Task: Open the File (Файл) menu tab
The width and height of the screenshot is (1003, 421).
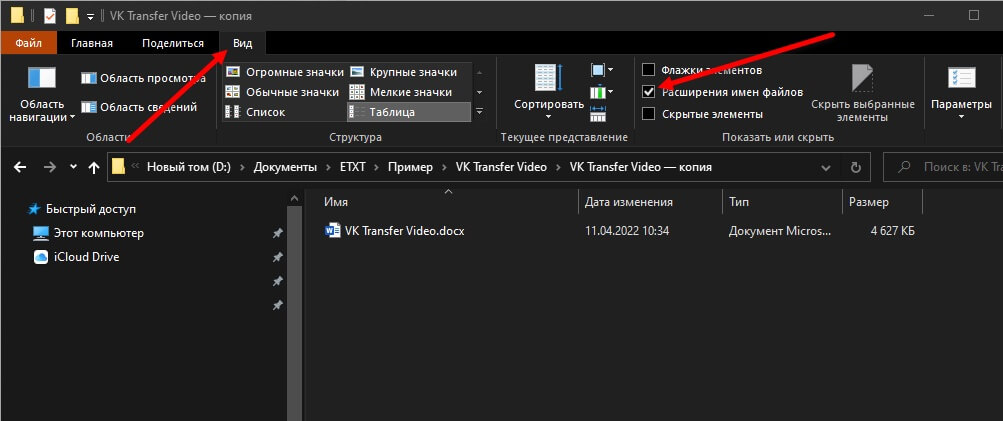Action: click(x=28, y=43)
